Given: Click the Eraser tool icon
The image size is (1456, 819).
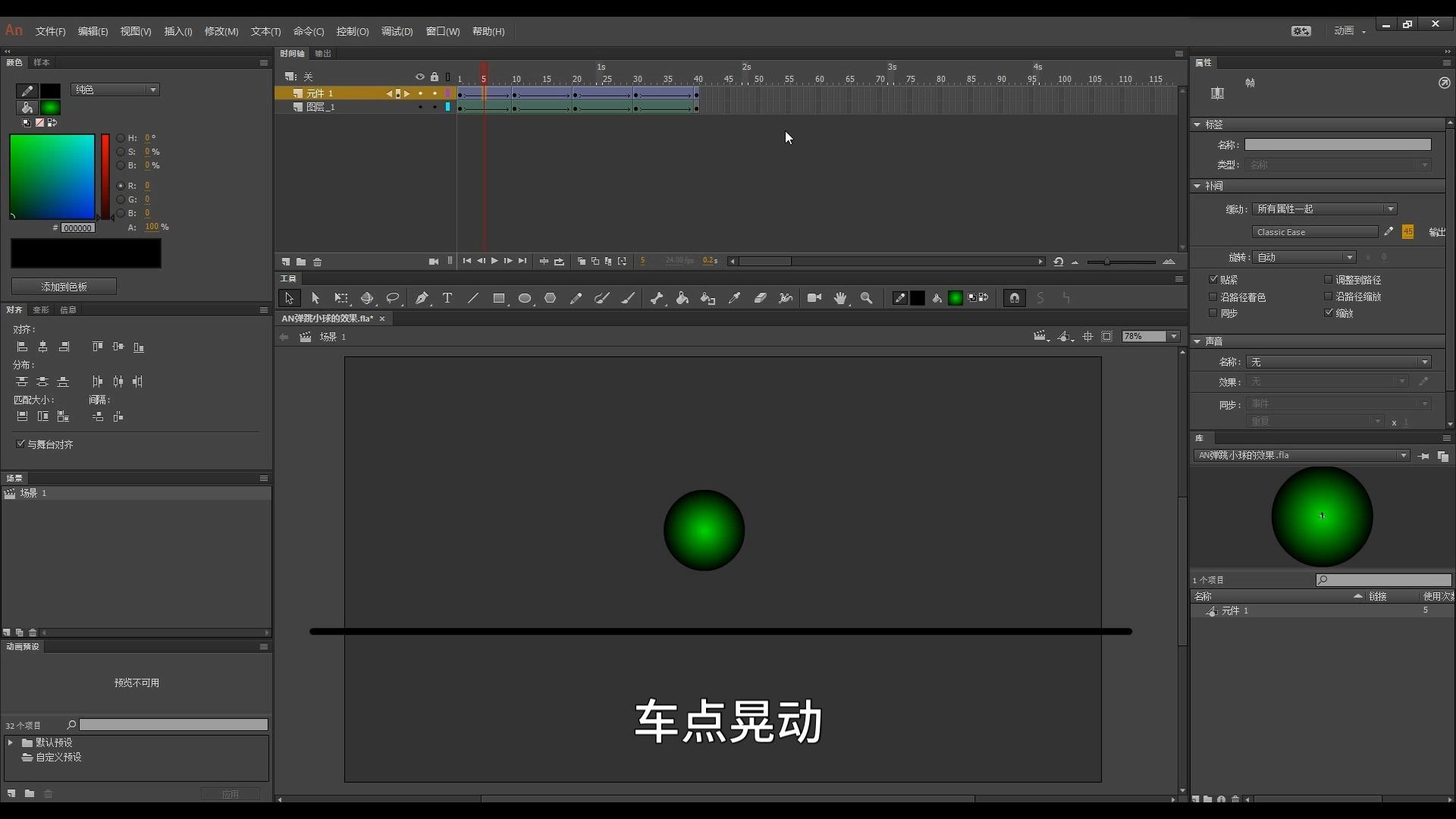Looking at the screenshot, I should pyautogui.click(x=761, y=297).
